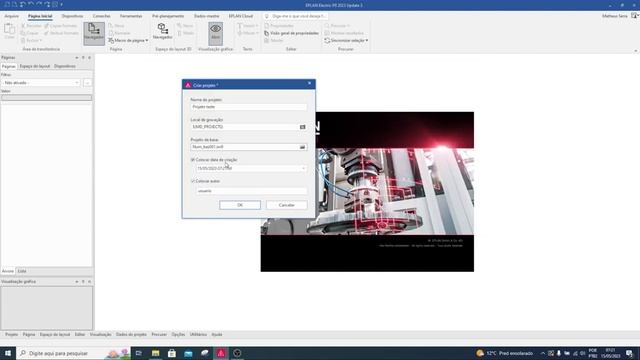Image resolution: width=640 pixels, height=360 pixels.
Task: Open Páginas panel options arrow
Action: pos(77,58)
